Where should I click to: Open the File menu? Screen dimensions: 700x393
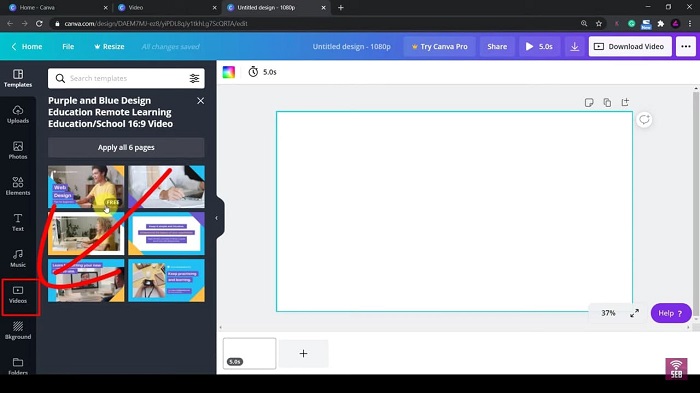(68, 46)
